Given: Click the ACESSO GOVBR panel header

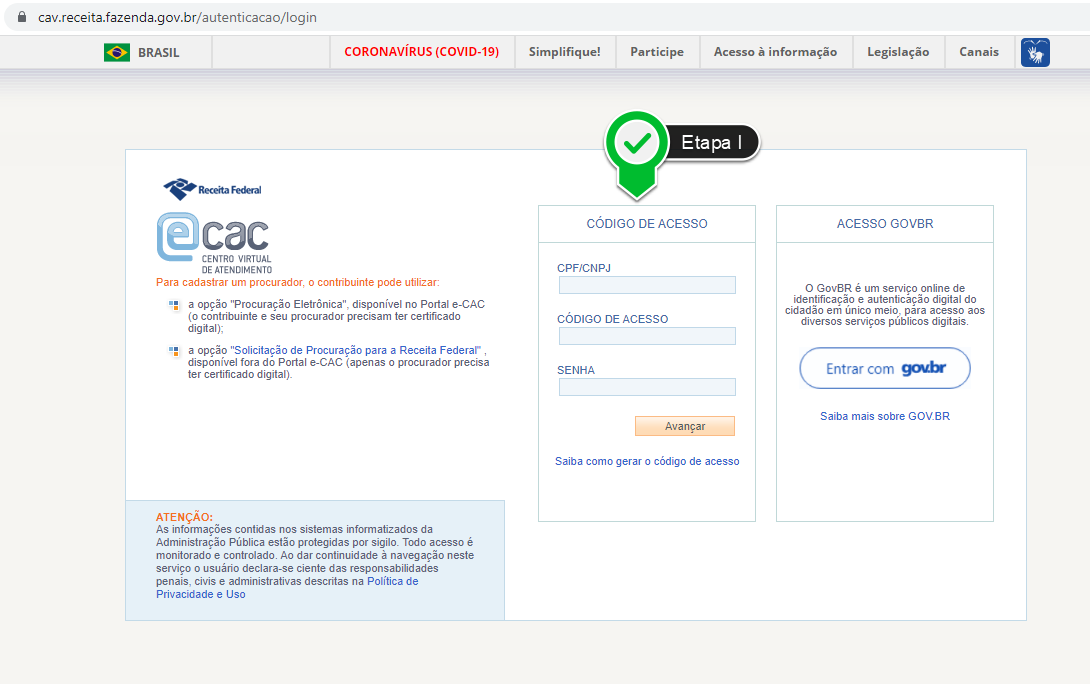Looking at the screenshot, I should (x=885, y=224).
